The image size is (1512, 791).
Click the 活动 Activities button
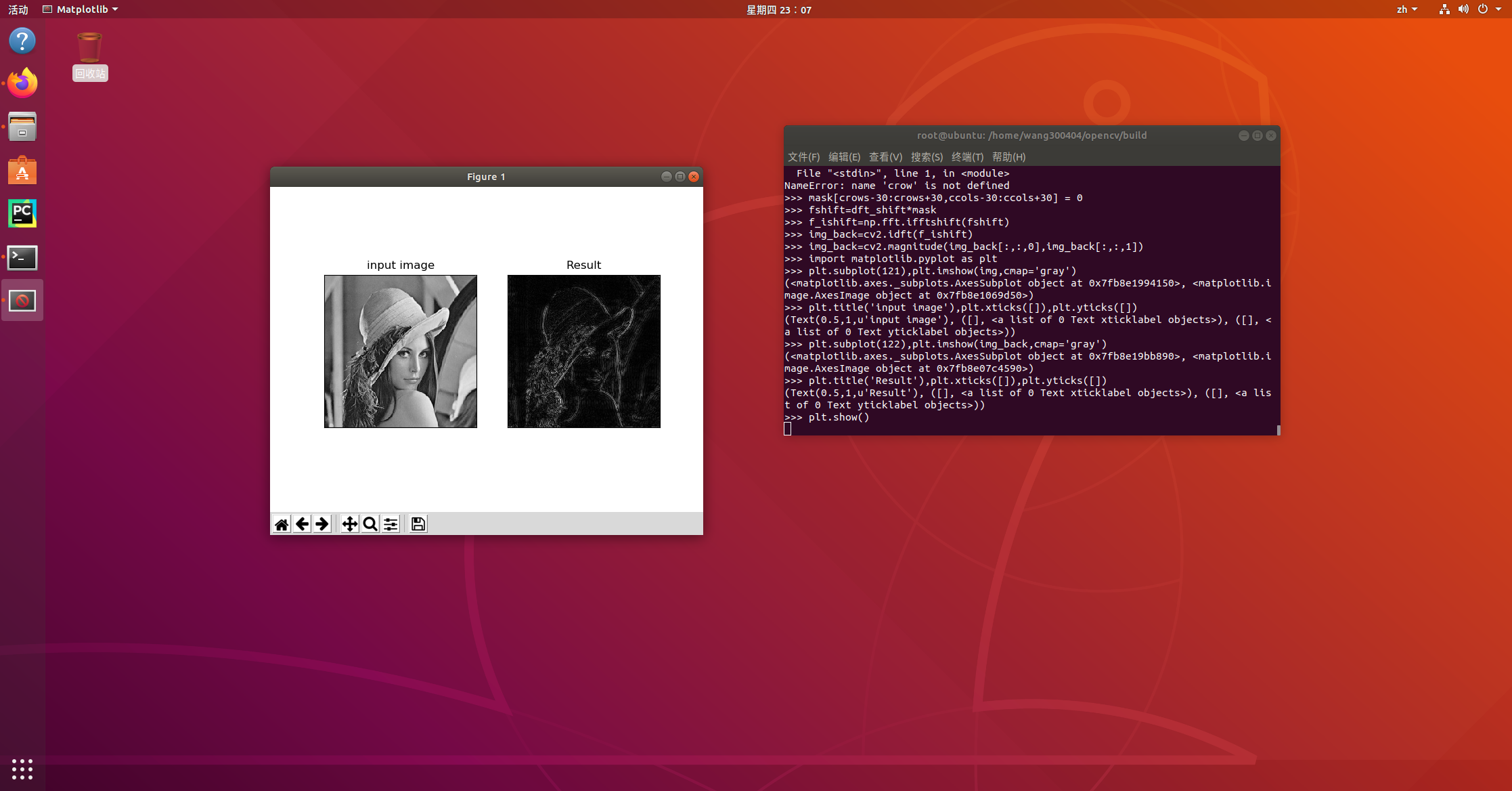(x=18, y=9)
